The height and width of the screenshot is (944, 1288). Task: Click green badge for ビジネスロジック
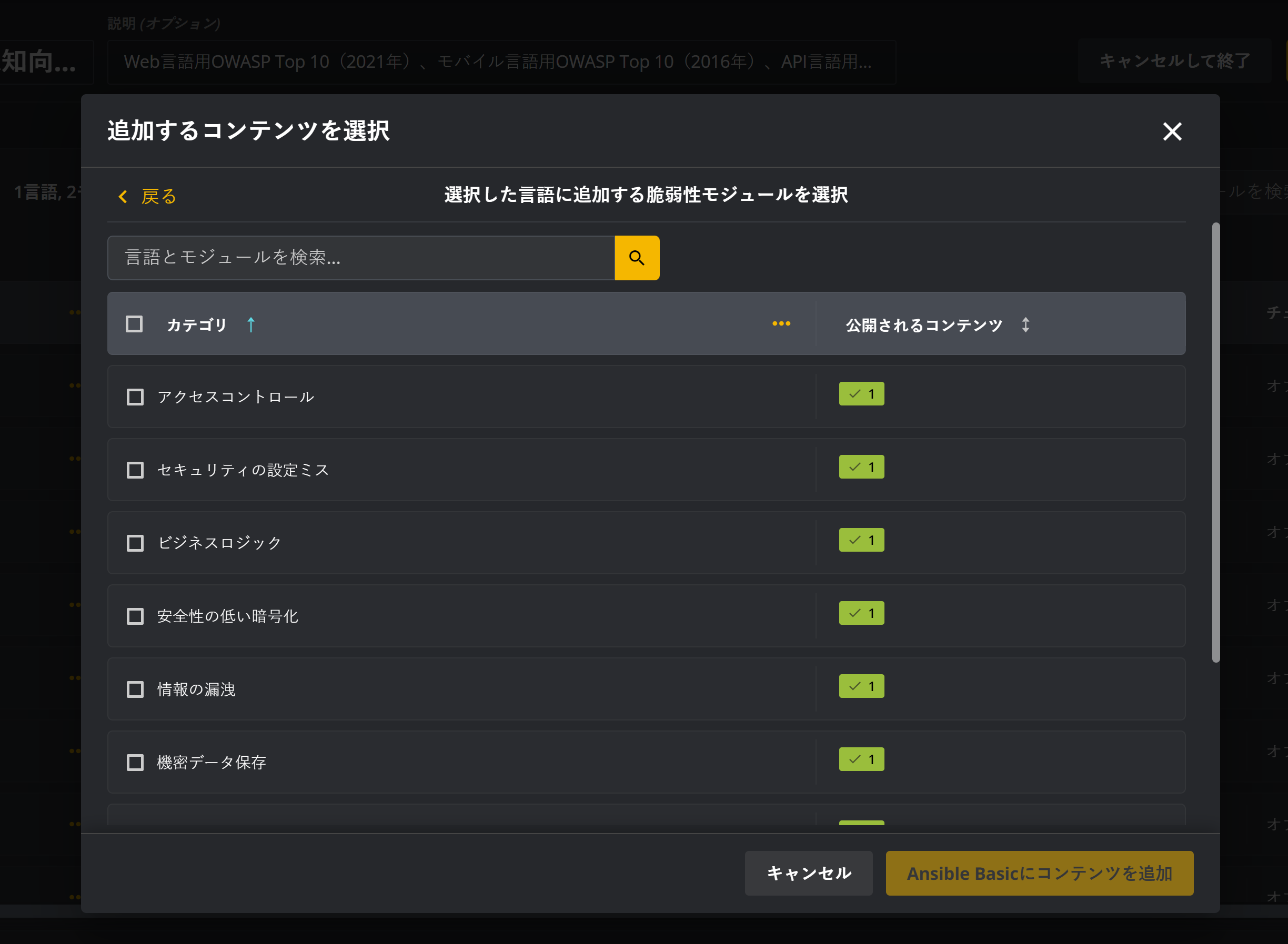tap(861, 540)
